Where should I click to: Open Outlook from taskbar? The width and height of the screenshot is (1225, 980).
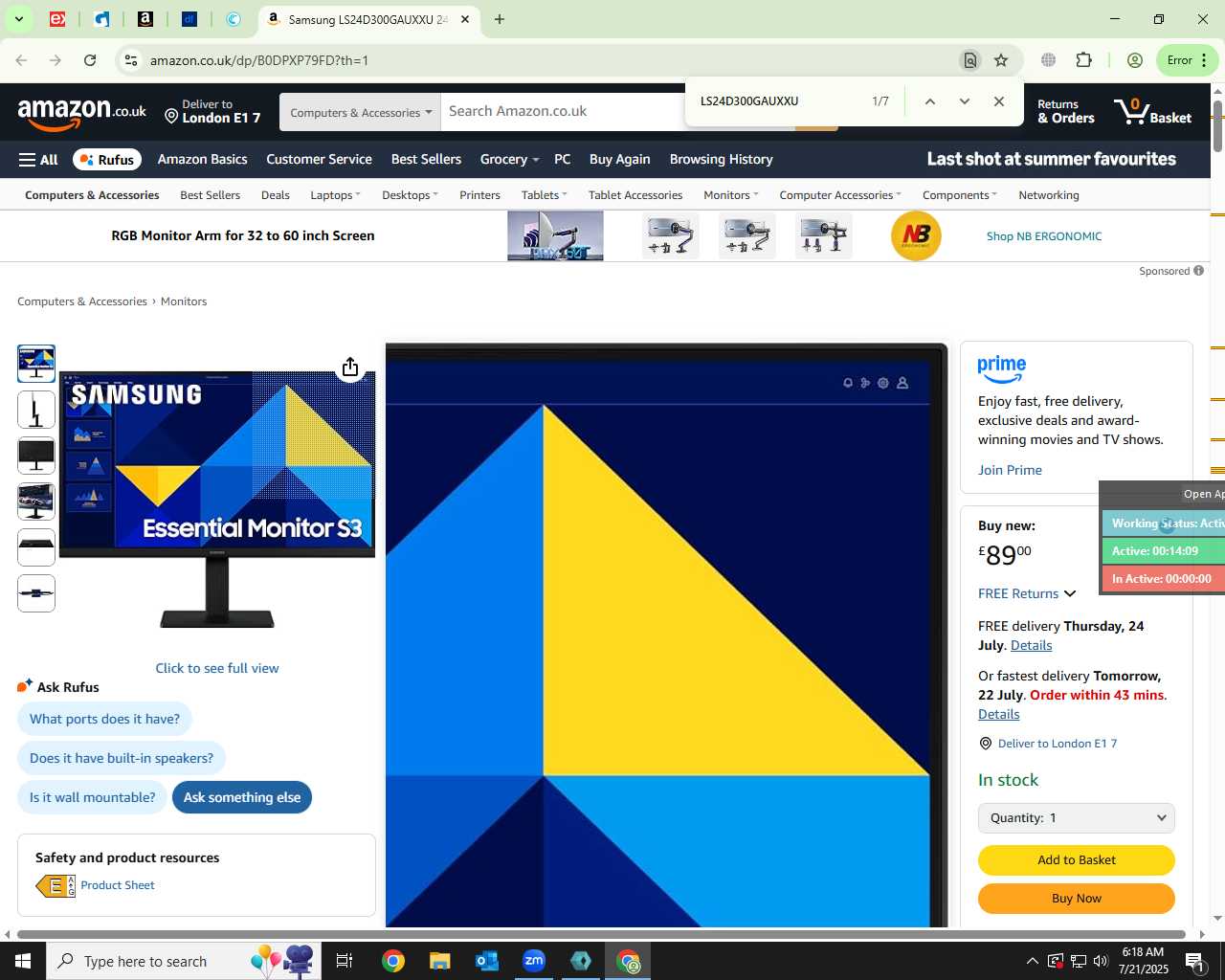click(x=487, y=961)
